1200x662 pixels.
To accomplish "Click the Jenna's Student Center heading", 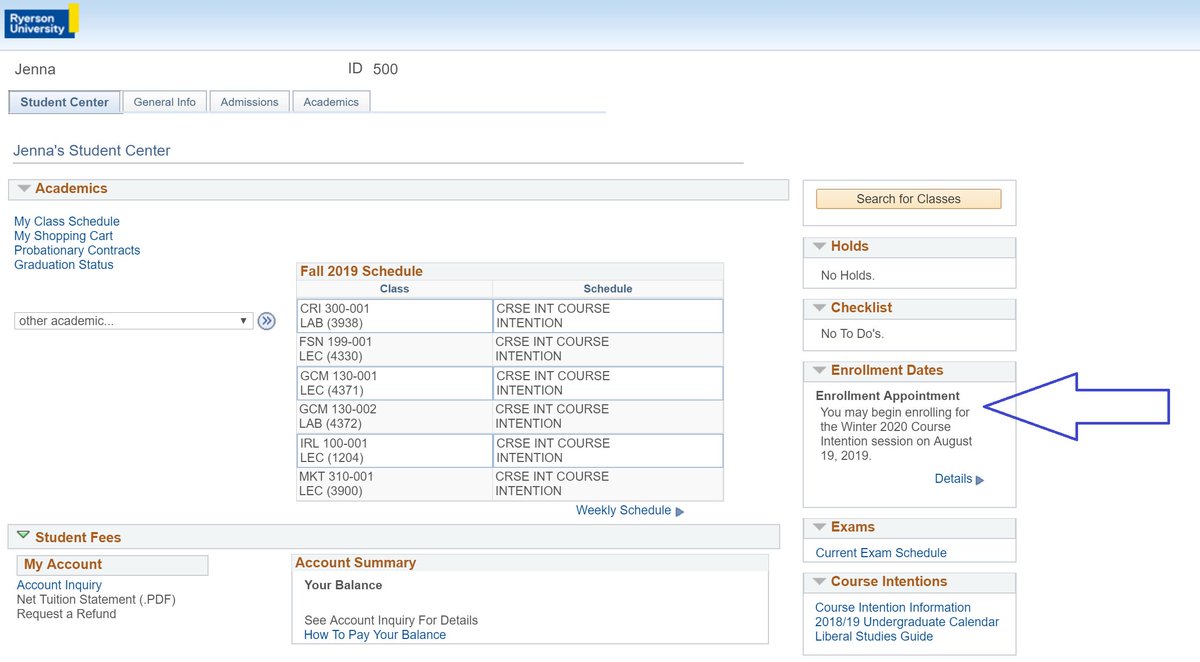I will click(92, 151).
